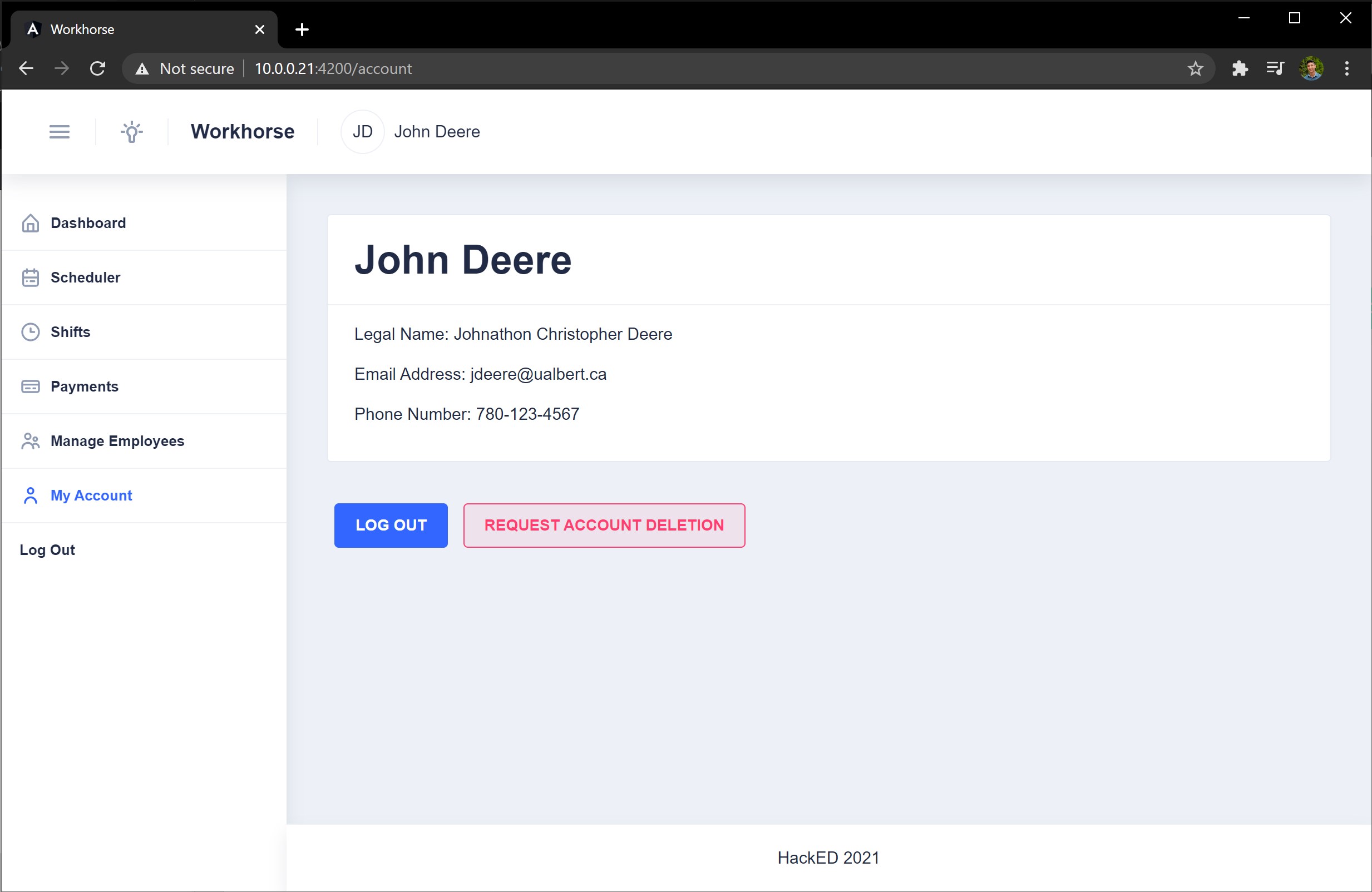Toggle the lightbulb theme switcher icon
The image size is (1372, 892).
tap(132, 132)
